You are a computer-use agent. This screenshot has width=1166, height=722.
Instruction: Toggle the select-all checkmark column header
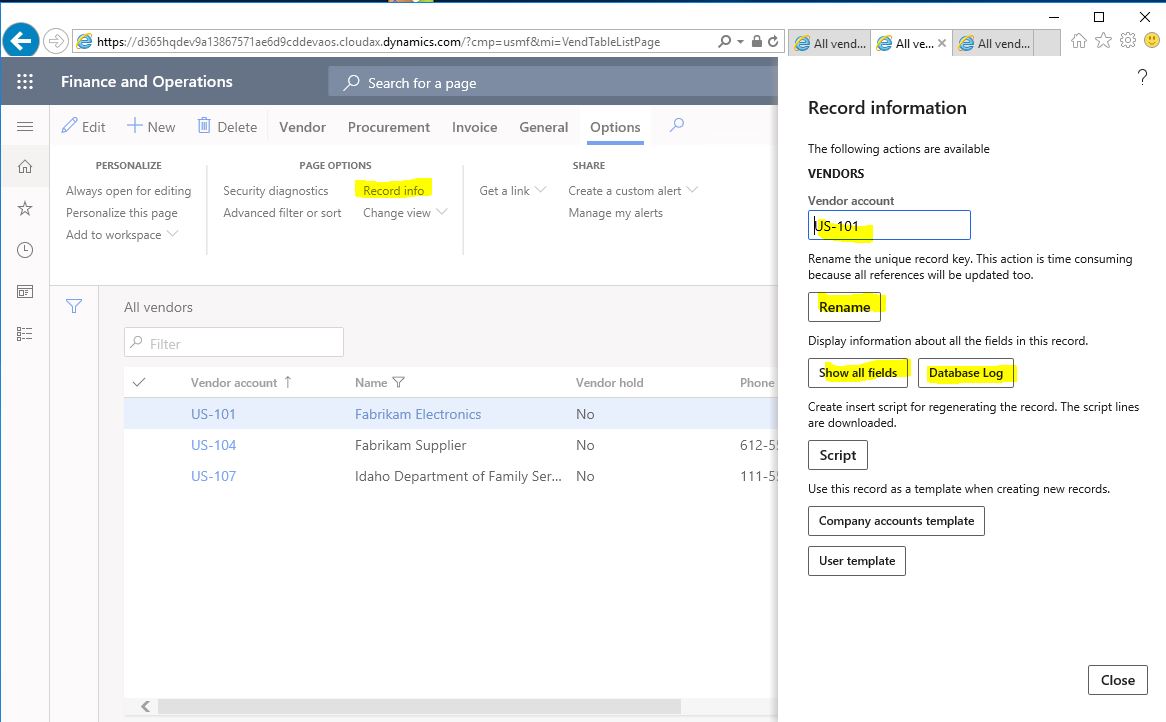pos(138,382)
